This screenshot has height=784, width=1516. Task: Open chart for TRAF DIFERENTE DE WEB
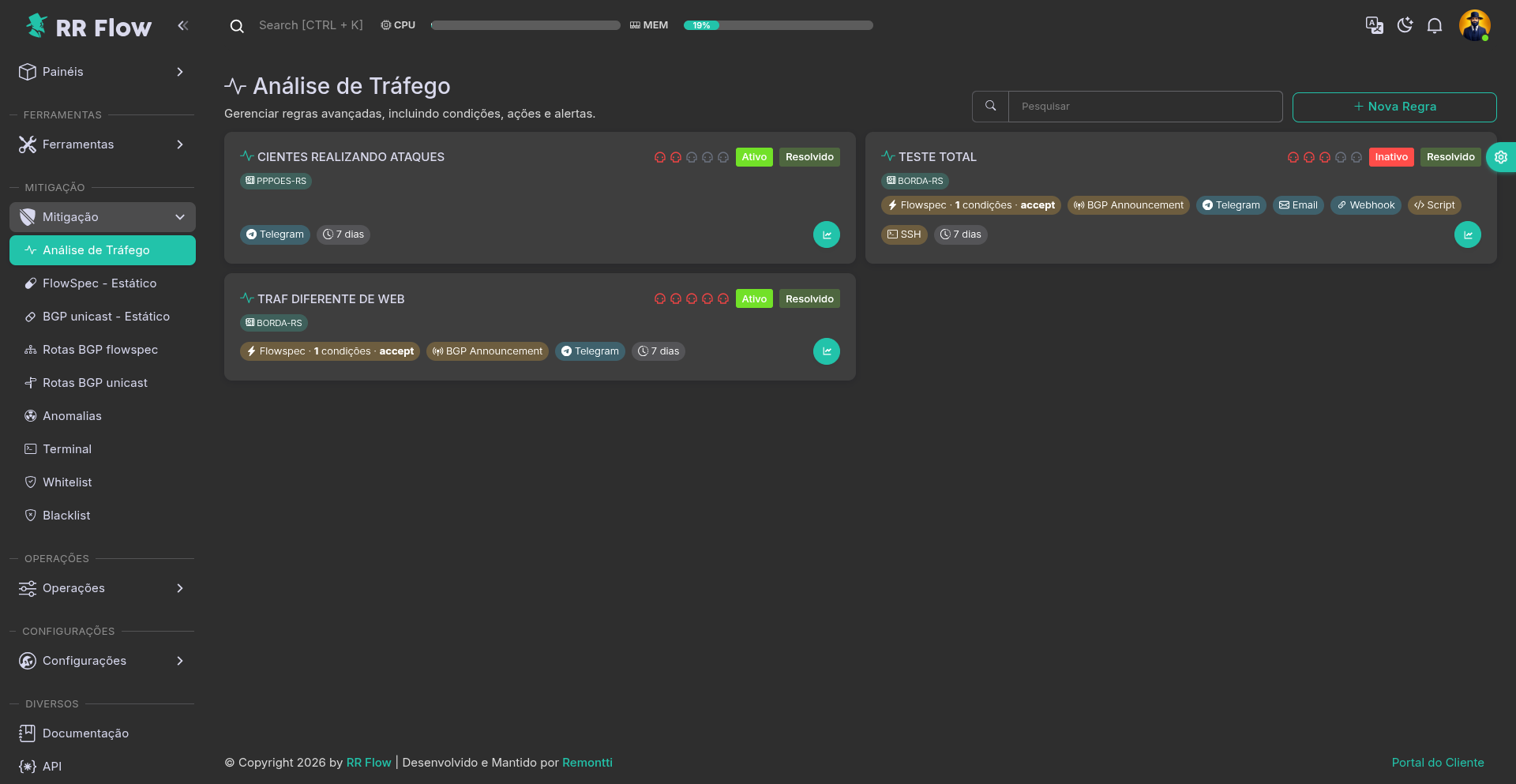click(826, 351)
